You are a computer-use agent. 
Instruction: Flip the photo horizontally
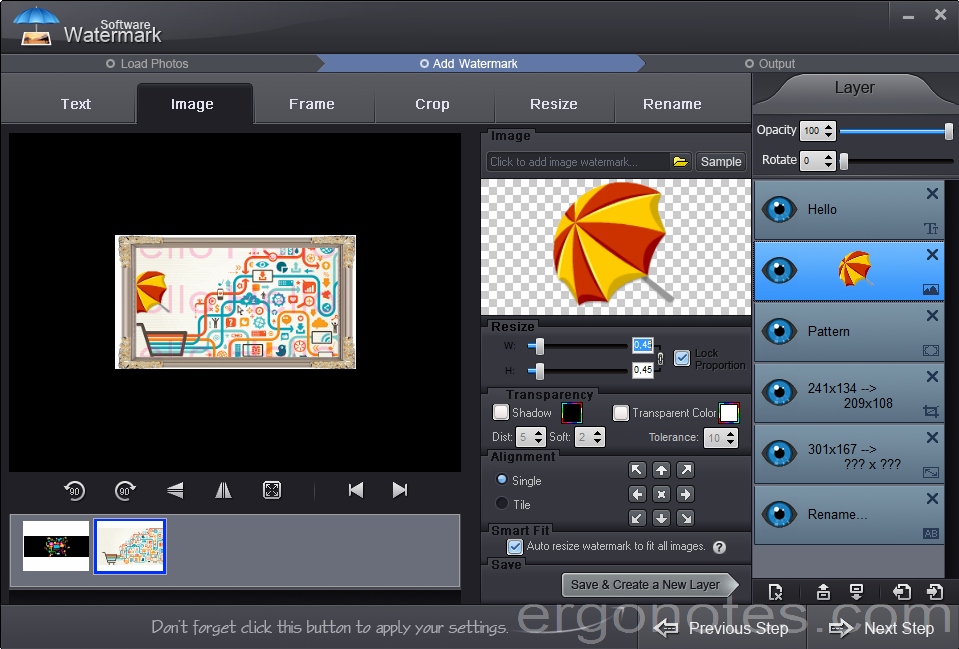(x=223, y=491)
